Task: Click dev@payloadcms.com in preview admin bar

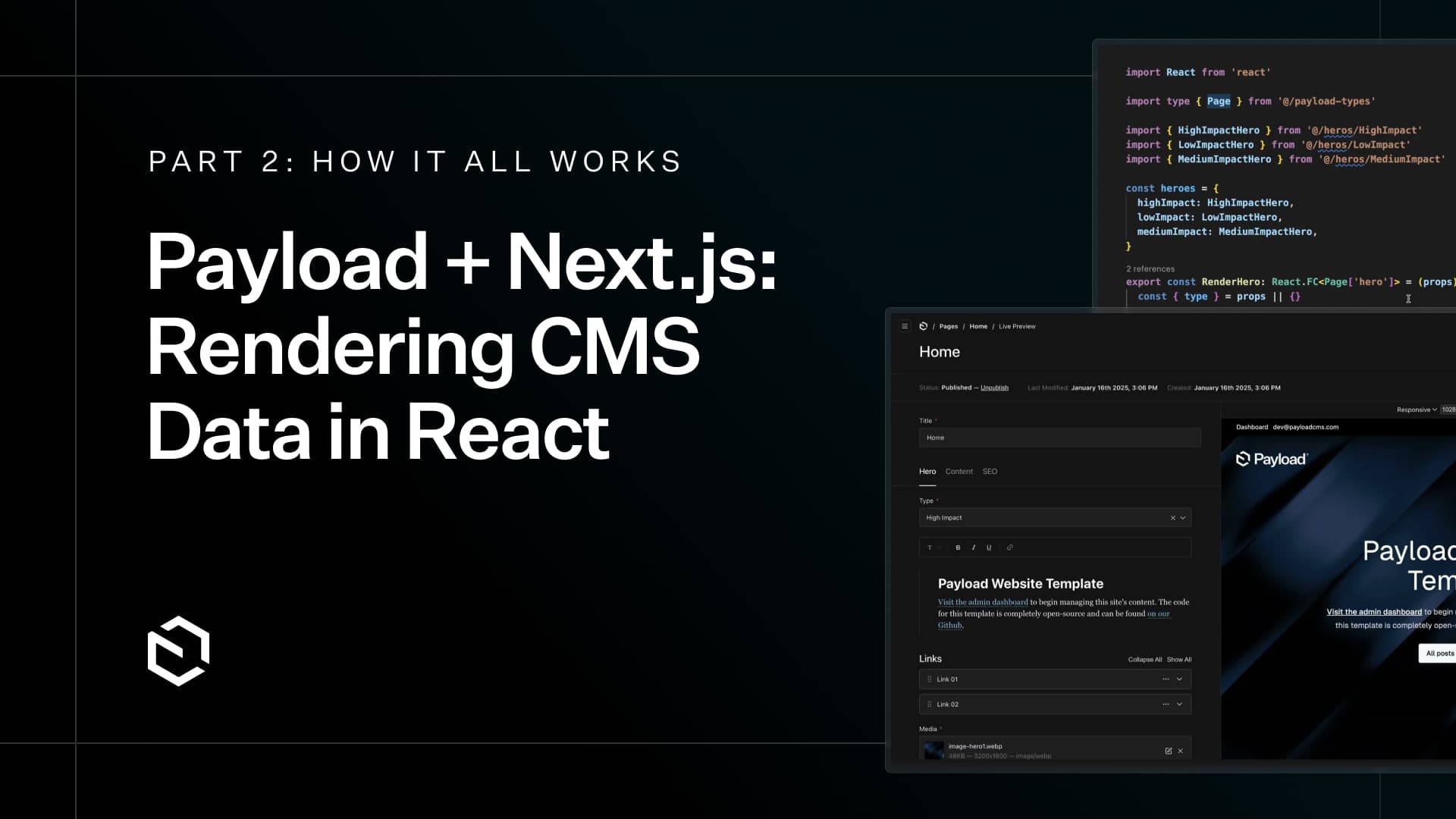Action: (x=1305, y=427)
